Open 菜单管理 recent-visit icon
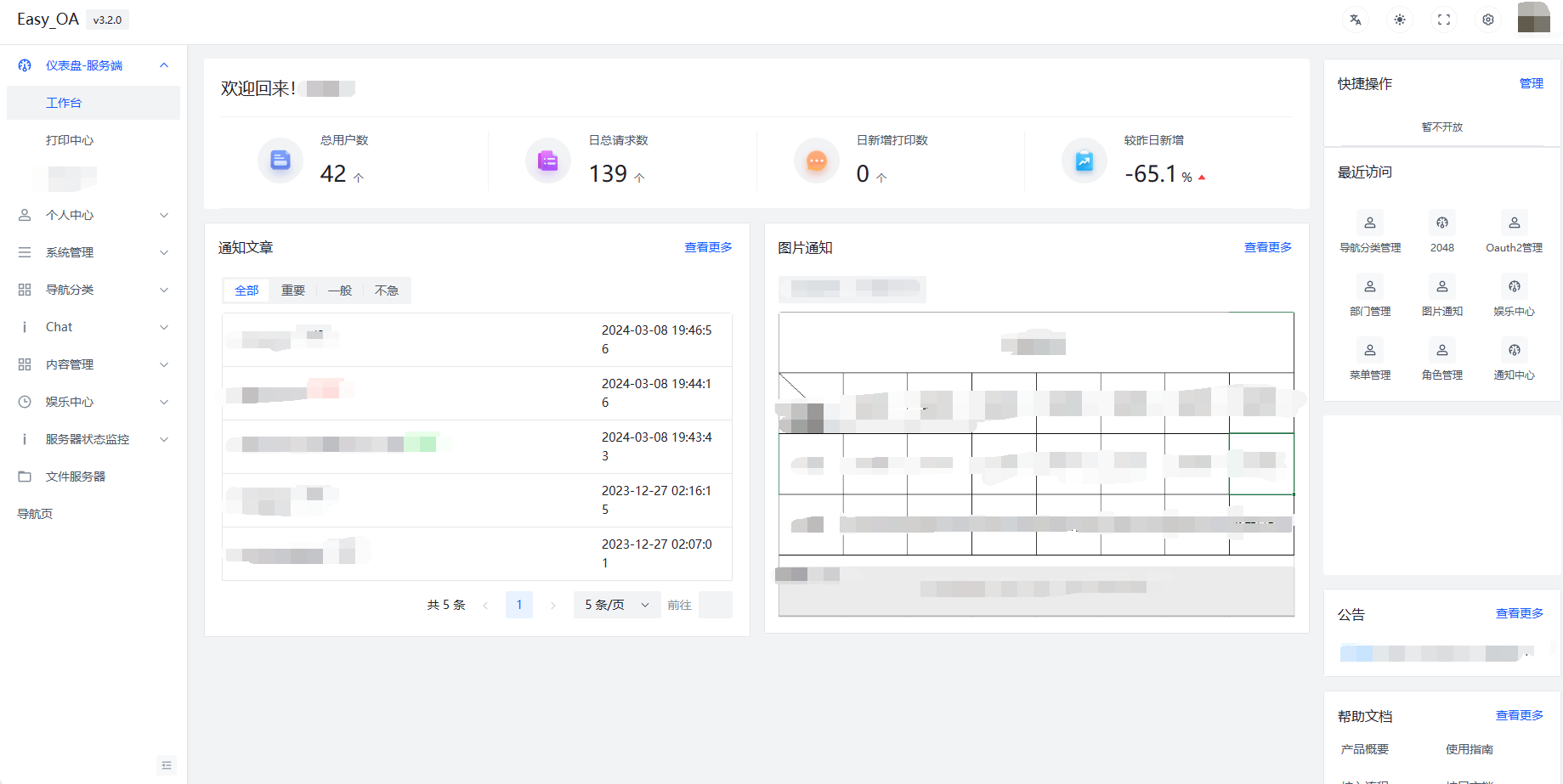 click(1370, 350)
